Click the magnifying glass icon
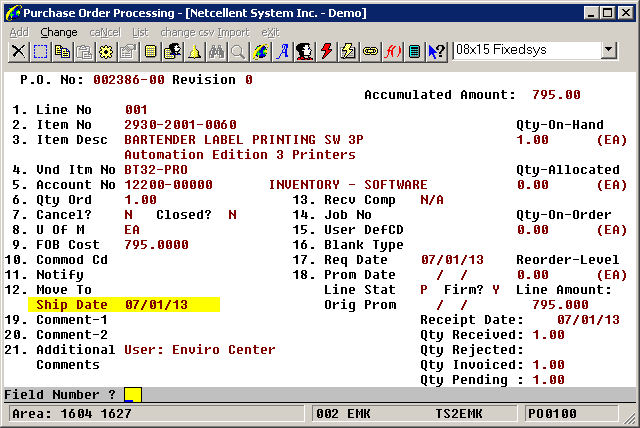The width and height of the screenshot is (640, 428). pyautogui.click(x=238, y=52)
